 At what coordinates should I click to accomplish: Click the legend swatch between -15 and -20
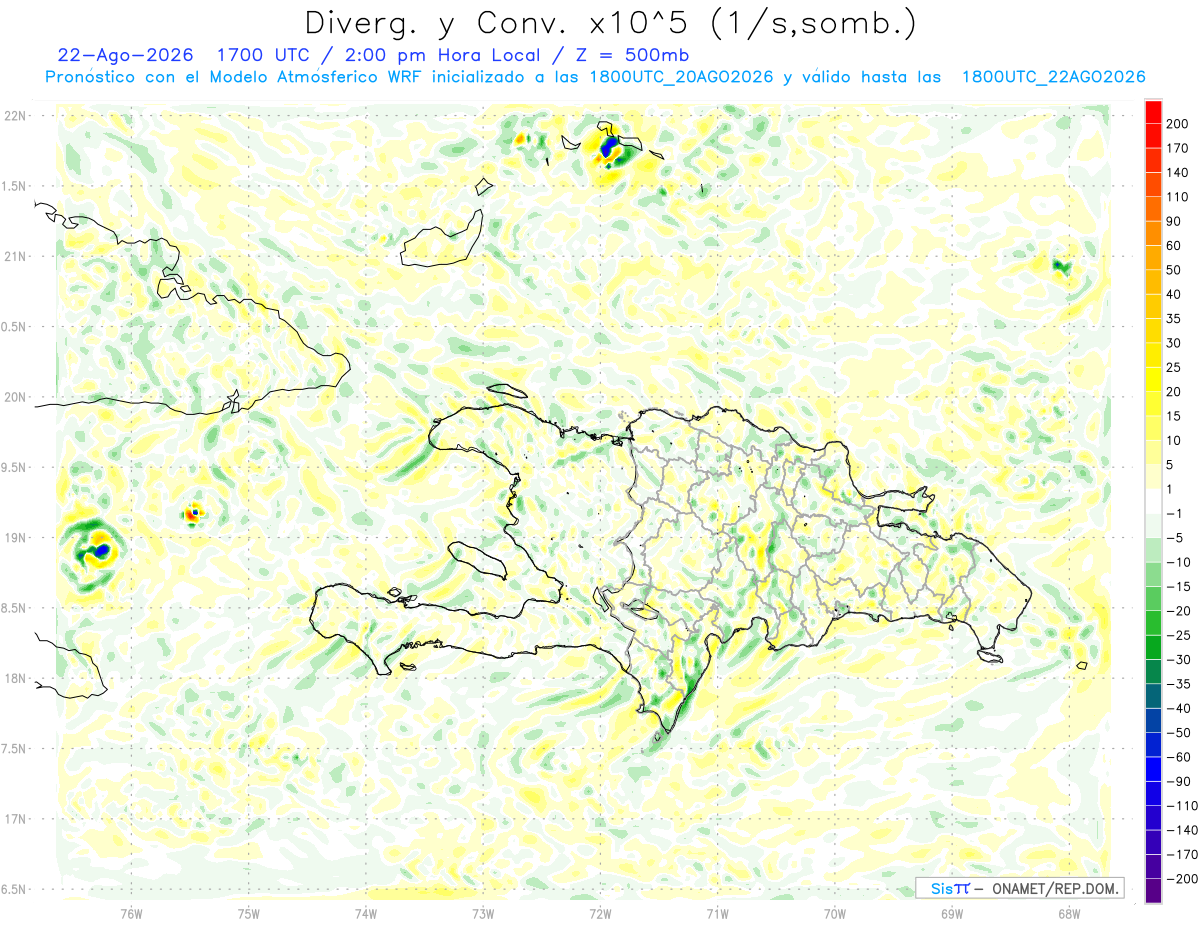(1153, 599)
